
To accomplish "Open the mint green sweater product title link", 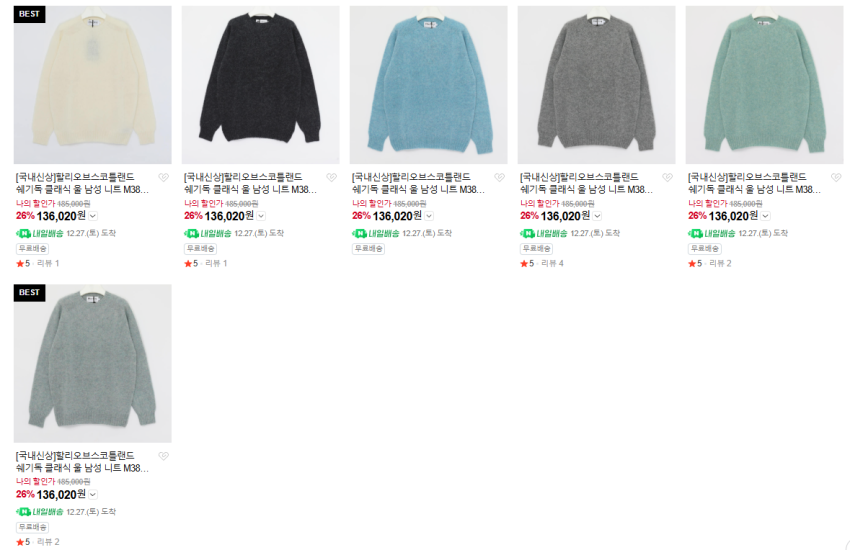I will [754, 183].
